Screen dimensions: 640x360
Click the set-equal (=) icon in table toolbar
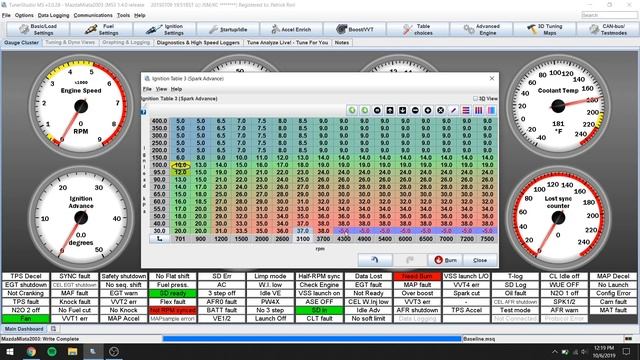(x=377, y=110)
